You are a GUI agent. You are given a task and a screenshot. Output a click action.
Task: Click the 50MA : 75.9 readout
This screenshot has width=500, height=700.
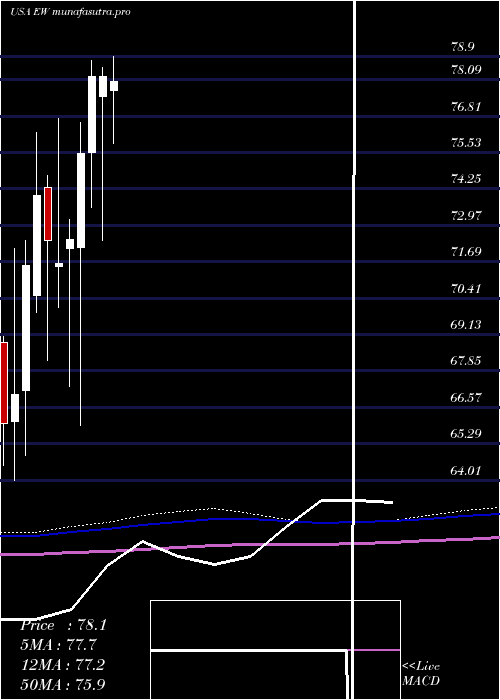(63, 684)
